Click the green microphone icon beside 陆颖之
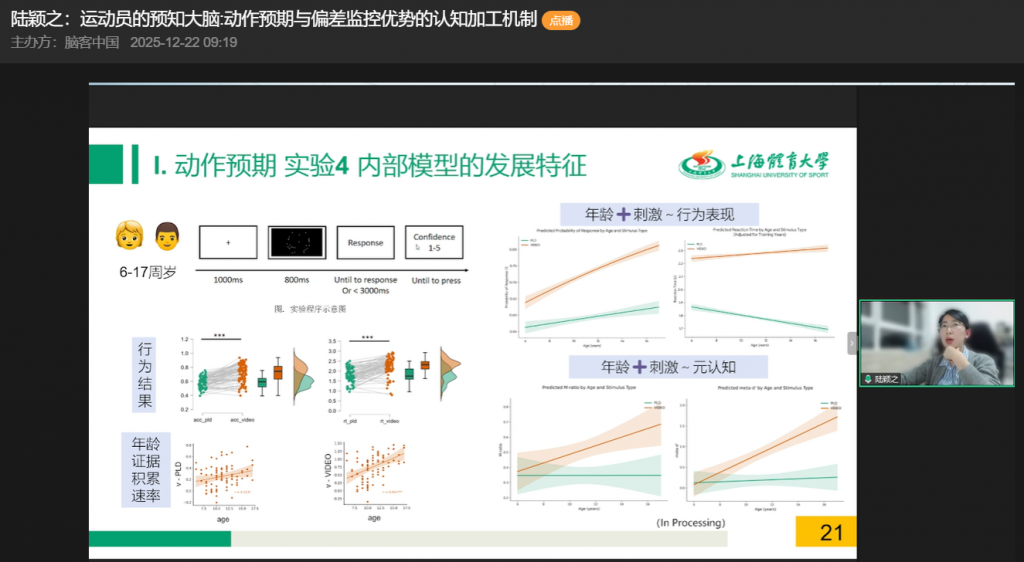 pos(869,379)
